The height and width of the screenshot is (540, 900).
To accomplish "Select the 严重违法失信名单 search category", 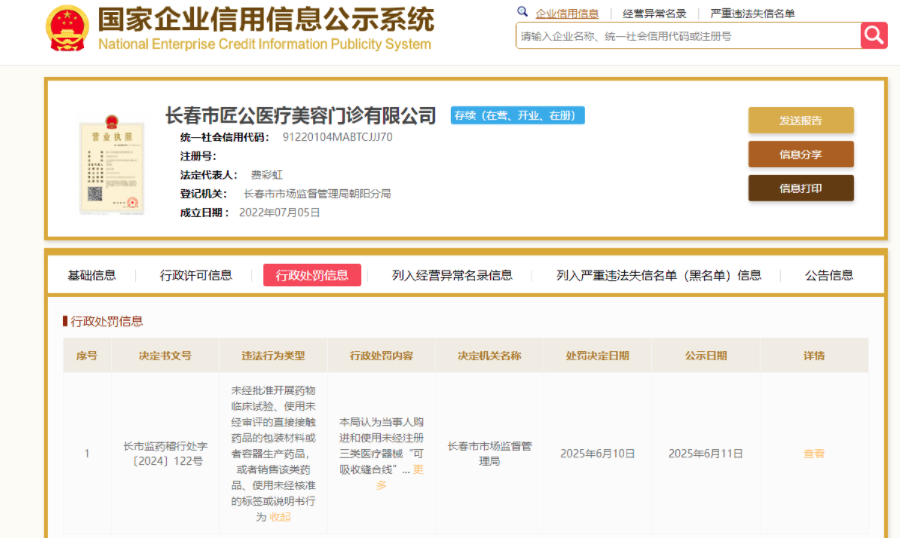I will [752, 14].
